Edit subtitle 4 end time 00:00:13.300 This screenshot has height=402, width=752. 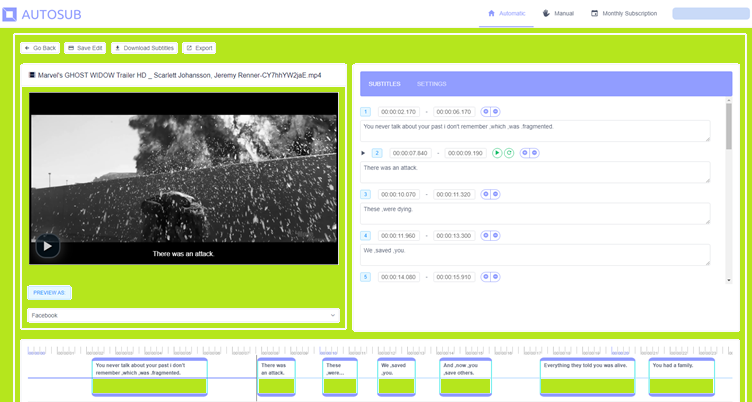[x=454, y=236]
